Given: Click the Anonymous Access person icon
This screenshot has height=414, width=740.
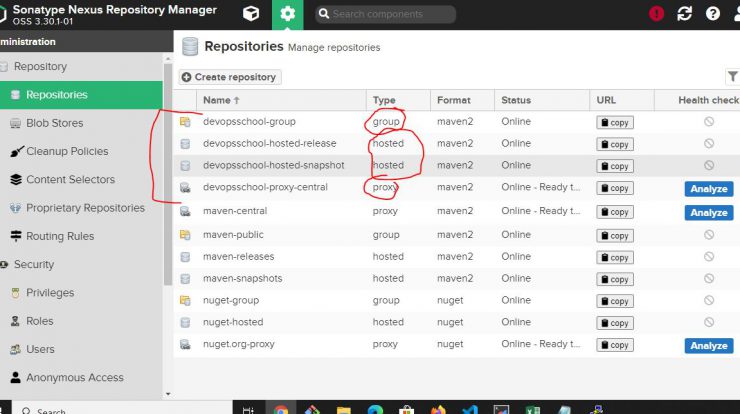Looking at the screenshot, I should (16, 378).
